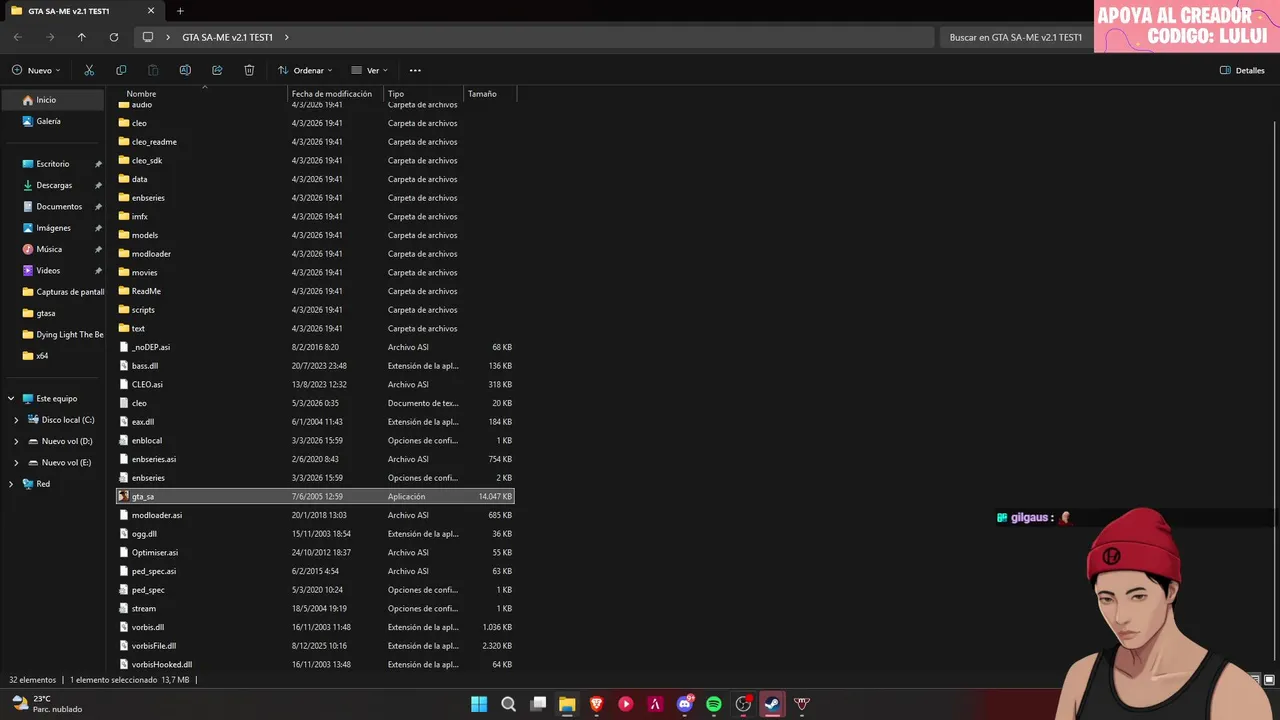Select the enblocal config file
The width and height of the screenshot is (1280, 720).
[315, 440]
